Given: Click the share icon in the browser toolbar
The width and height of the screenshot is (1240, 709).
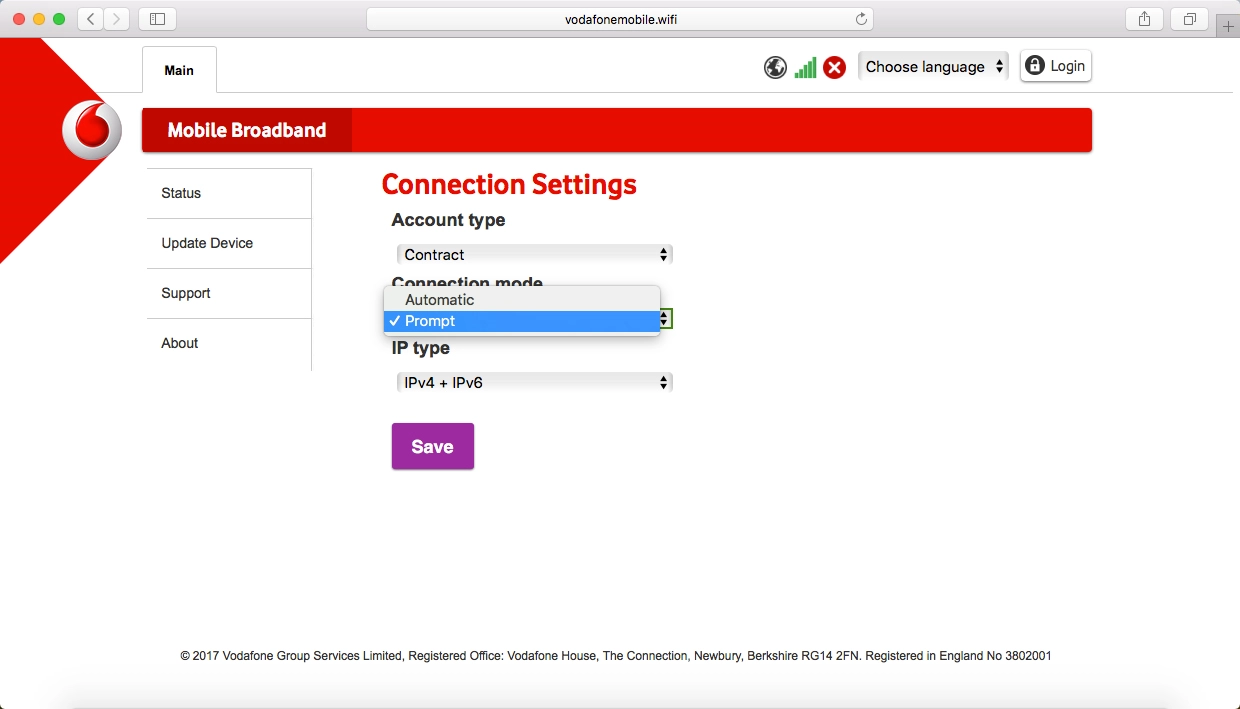Looking at the screenshot, I should (1143, 18).
